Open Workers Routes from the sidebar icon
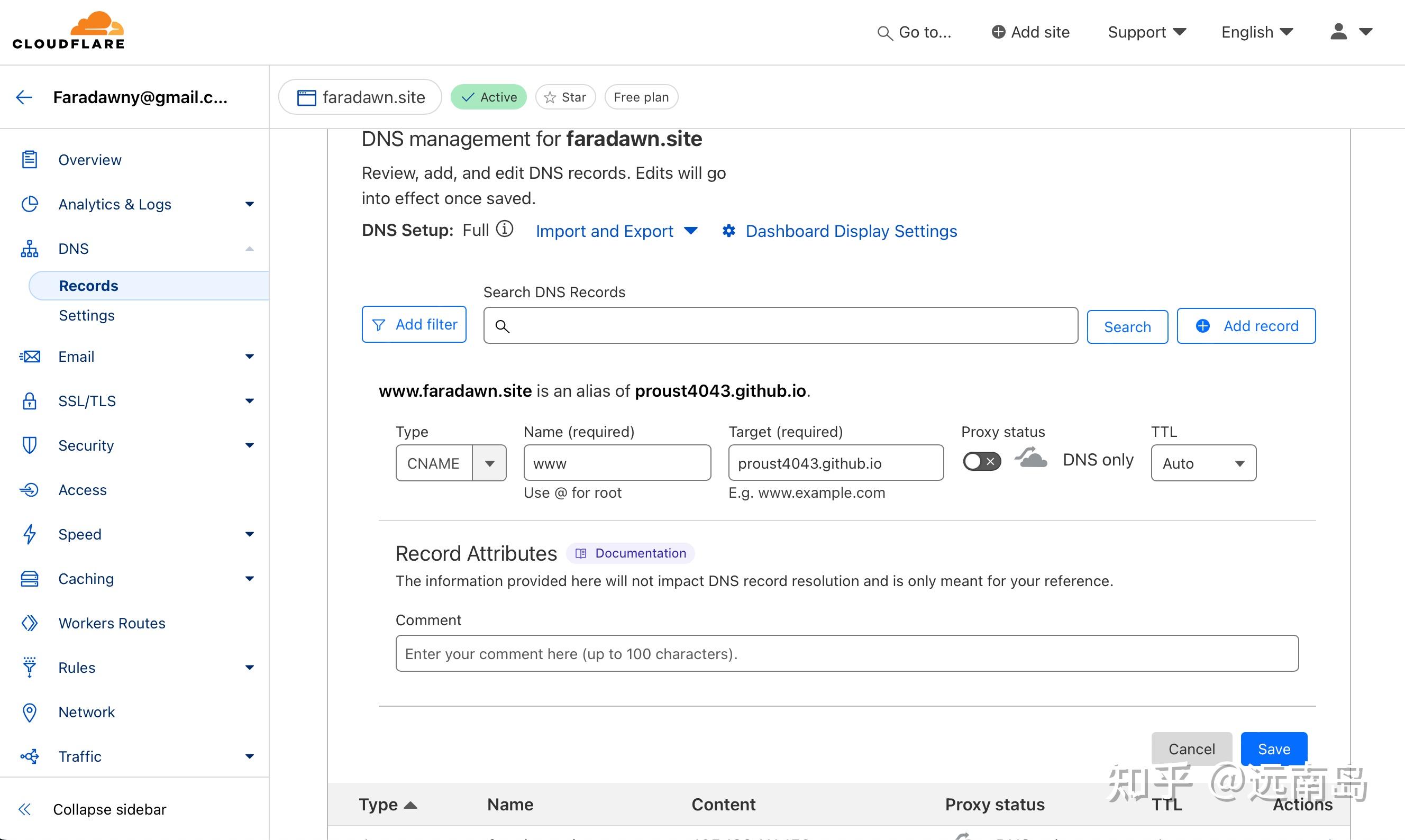The image size is (1405, 840). pyautogui.click(x=30, y=623)
